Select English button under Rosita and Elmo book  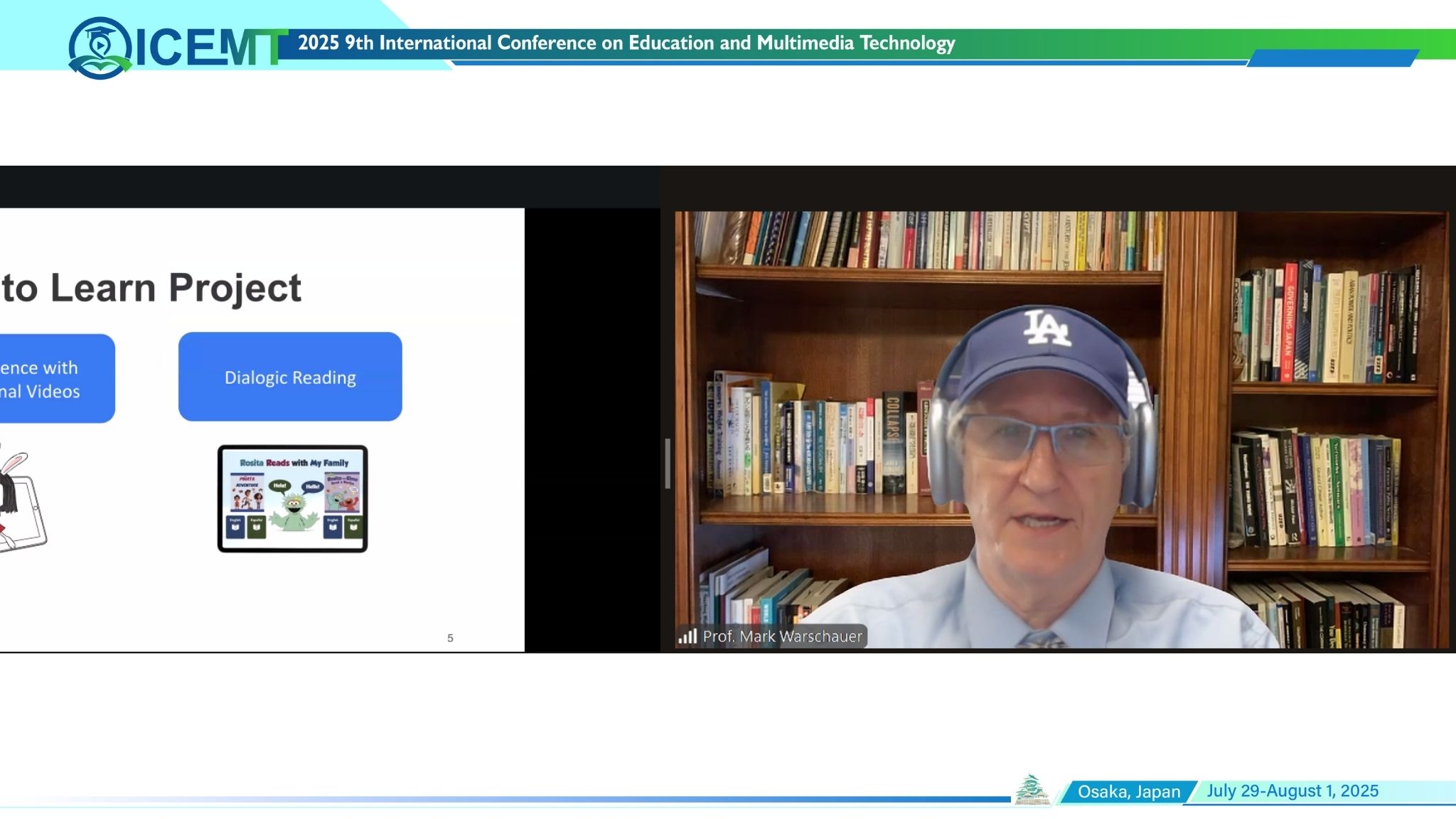coord(333,526)
